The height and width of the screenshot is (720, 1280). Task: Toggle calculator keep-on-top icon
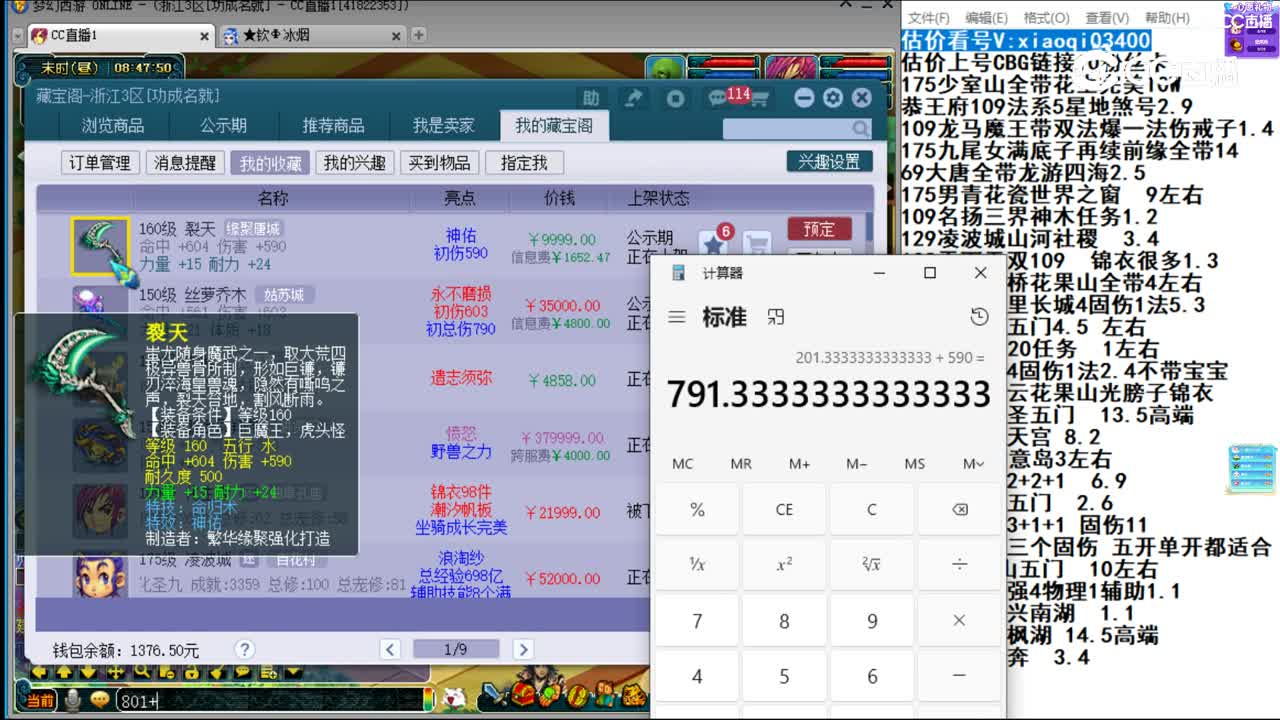[775, 317]
